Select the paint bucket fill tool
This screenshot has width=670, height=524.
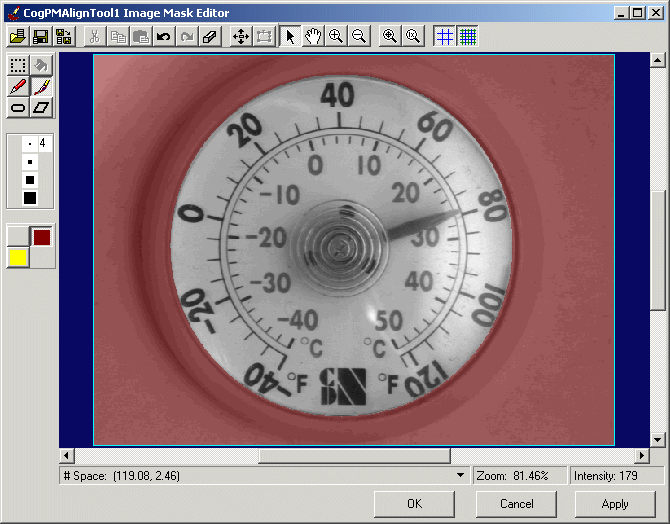(41, 65)
